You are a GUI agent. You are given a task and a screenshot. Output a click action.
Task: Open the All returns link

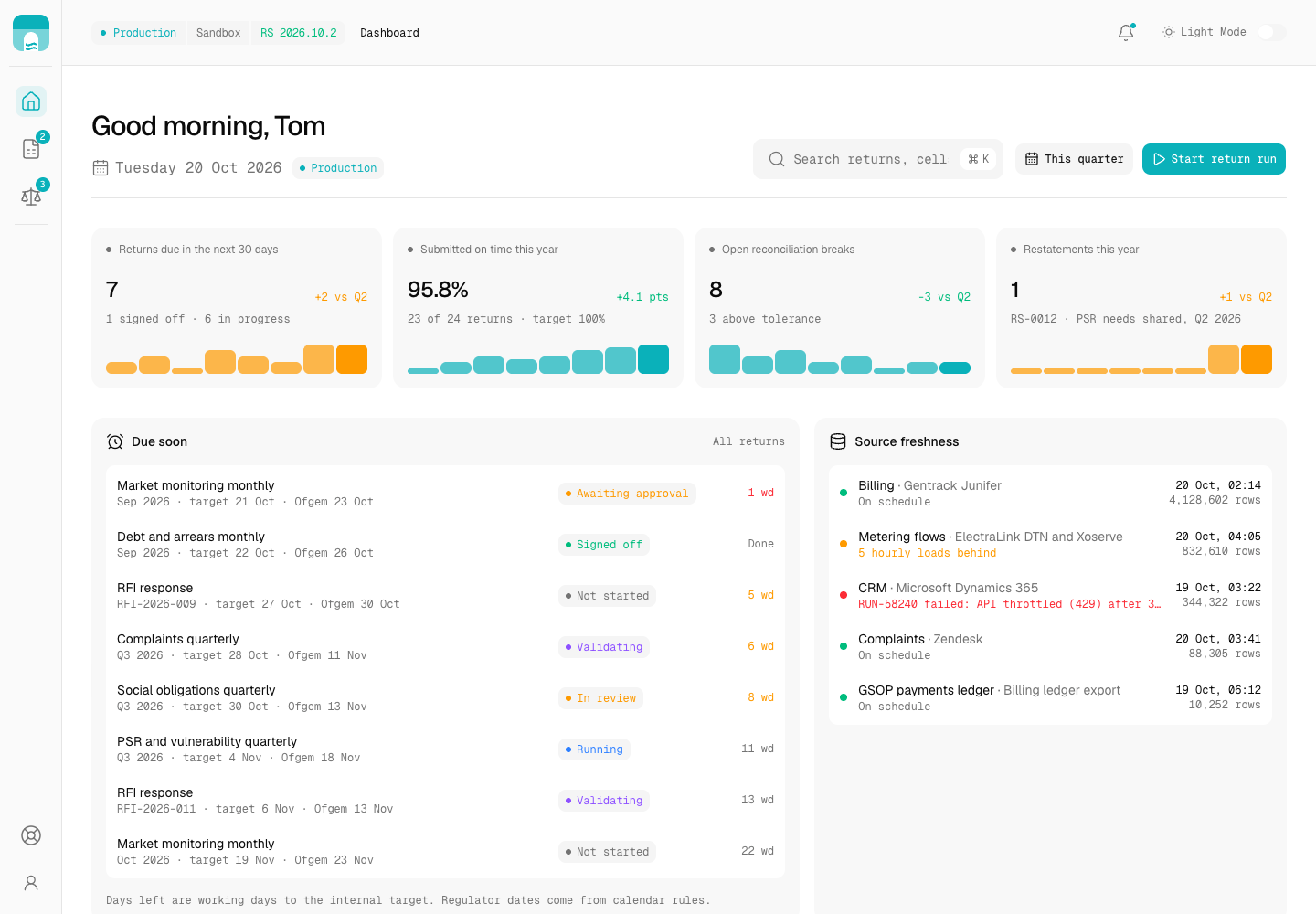click(x=748, y=441)
